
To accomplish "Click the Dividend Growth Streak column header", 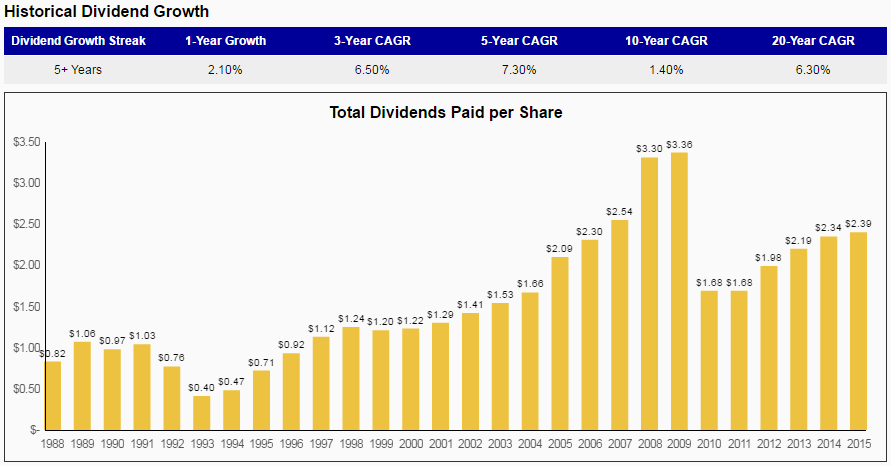I will pos(77,41).
